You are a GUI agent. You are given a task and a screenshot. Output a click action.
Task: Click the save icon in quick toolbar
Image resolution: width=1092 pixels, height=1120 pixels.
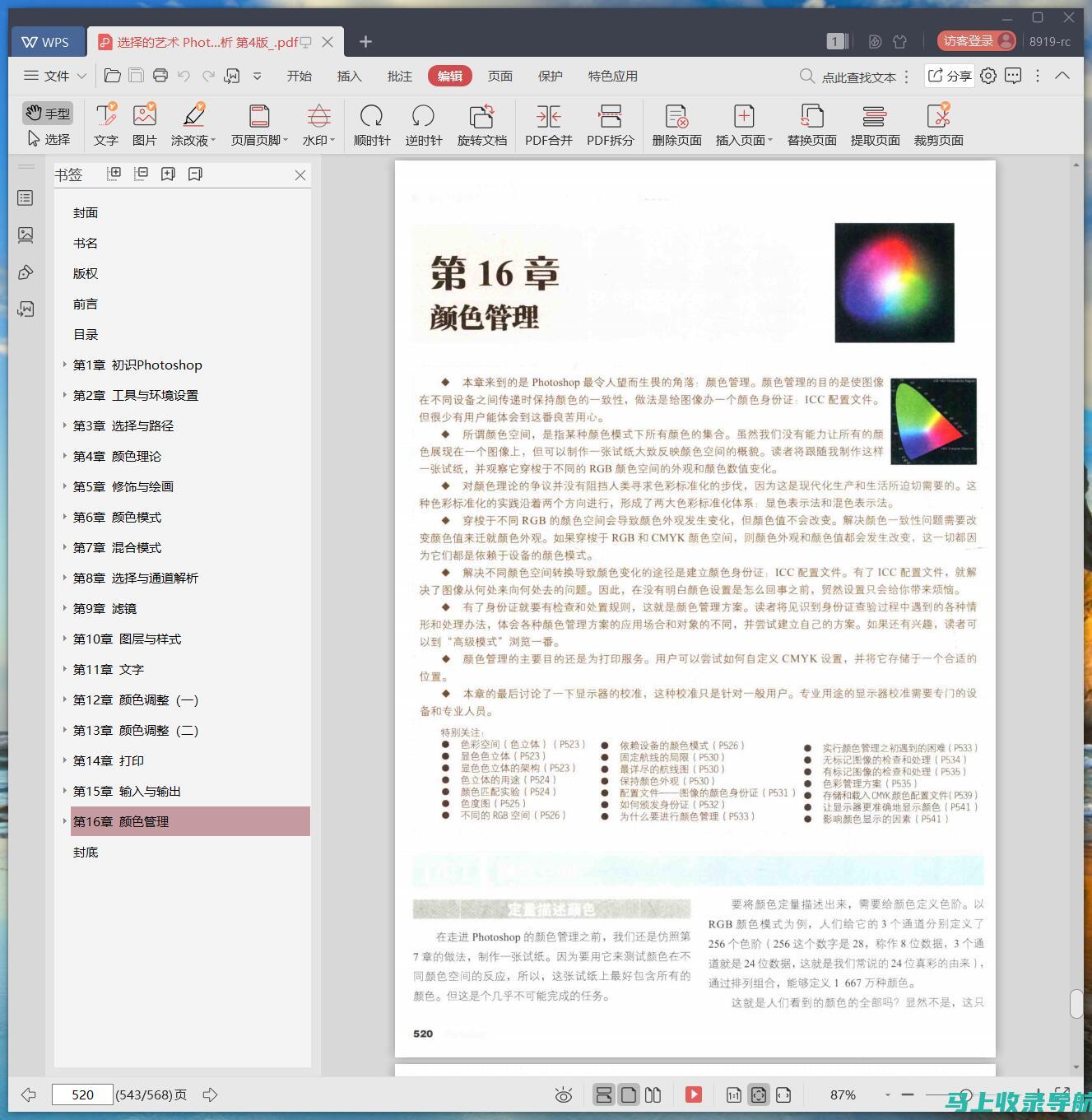click(137, 76)
